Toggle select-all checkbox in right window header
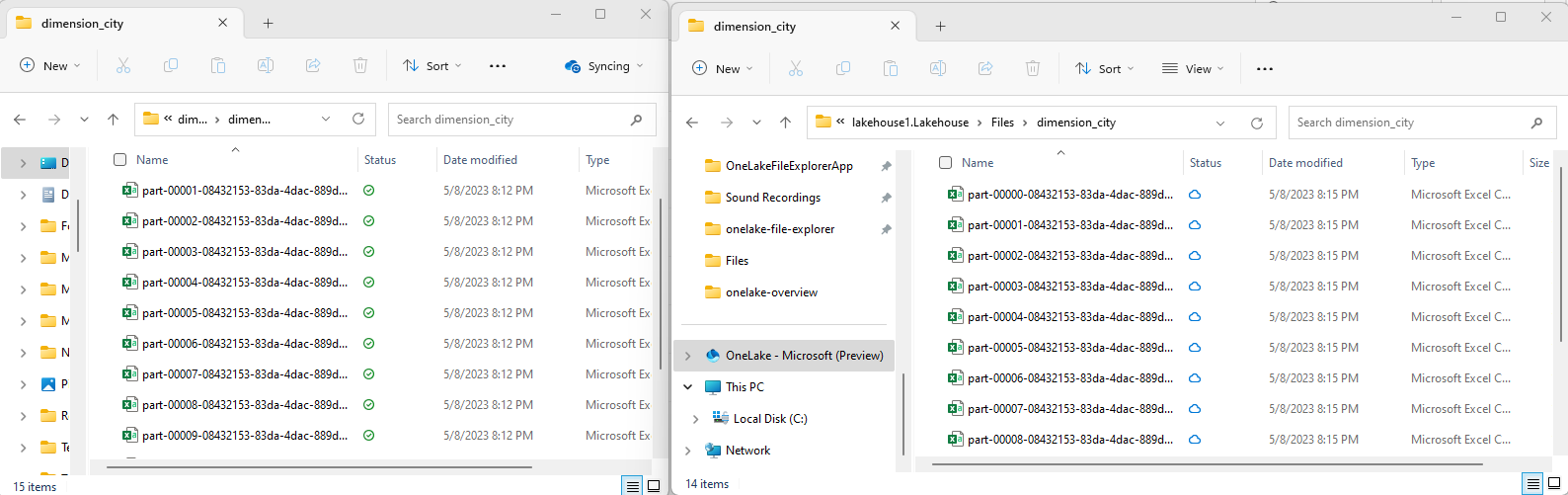The height and width of the screenshot is (495, 1568). coord(946,163)
